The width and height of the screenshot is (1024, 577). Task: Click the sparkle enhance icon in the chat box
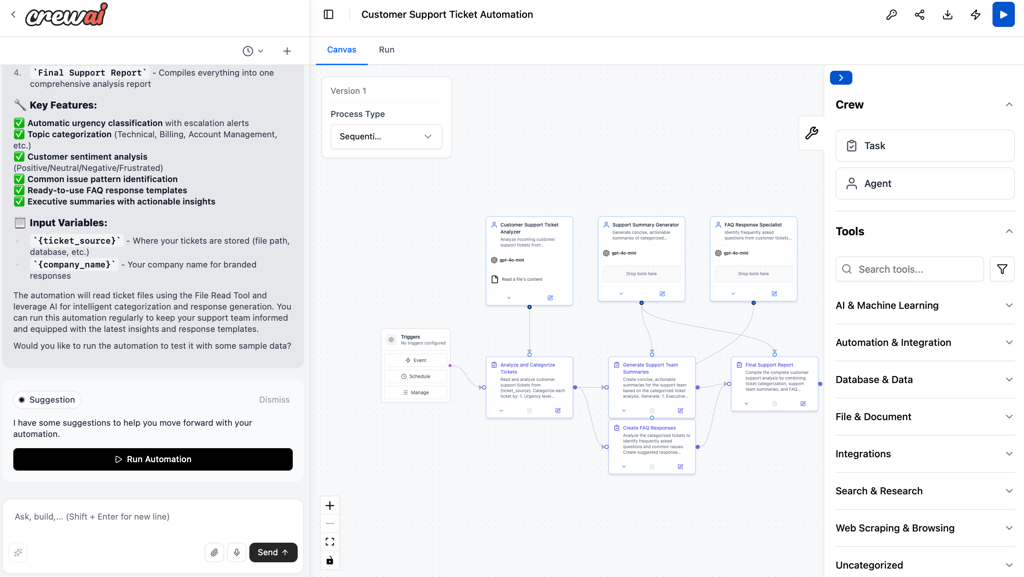[x=18, y=552]
